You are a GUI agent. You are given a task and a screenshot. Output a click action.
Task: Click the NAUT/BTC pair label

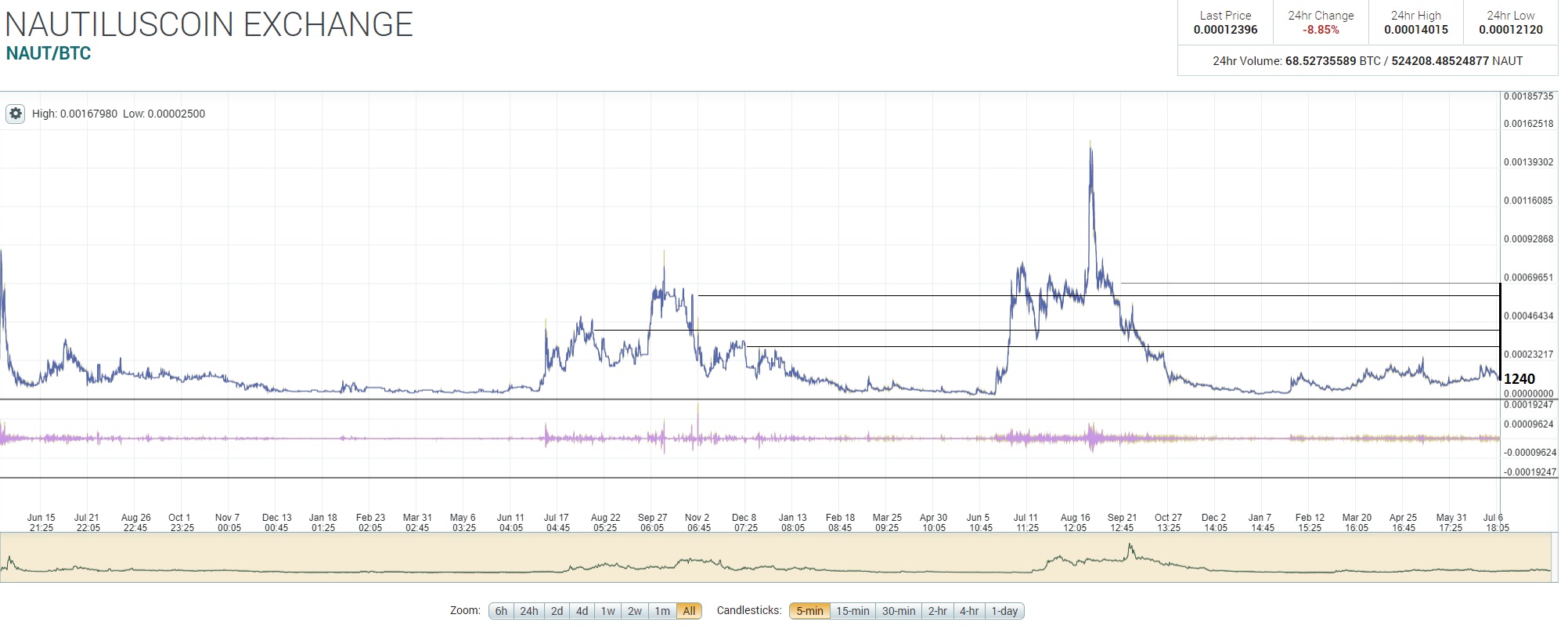tap(49, 53)
